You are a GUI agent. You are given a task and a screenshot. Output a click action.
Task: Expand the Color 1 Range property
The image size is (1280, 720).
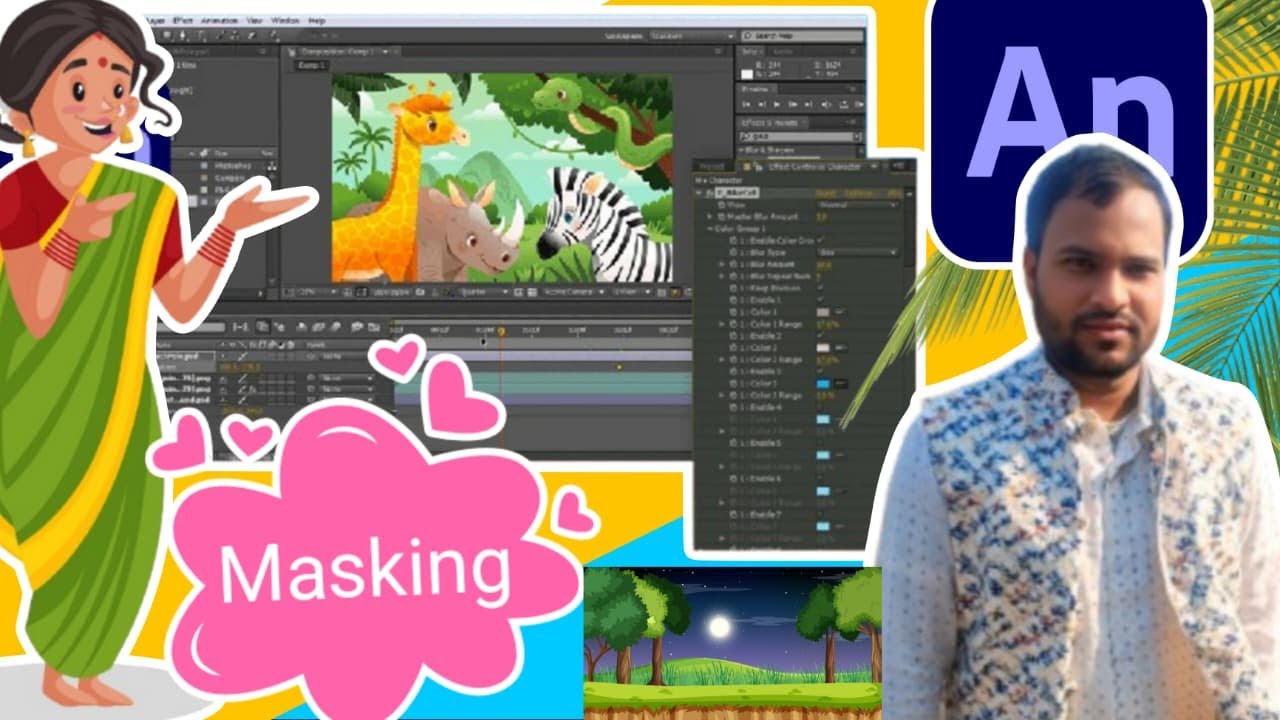coord(721,324)
